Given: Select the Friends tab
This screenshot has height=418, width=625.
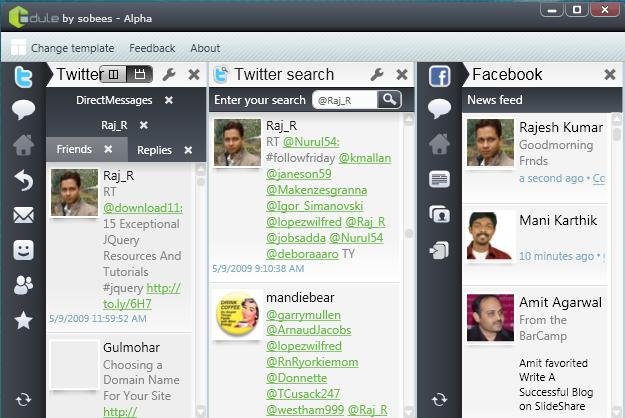Looking at the screenshot, I should [74, 149].
